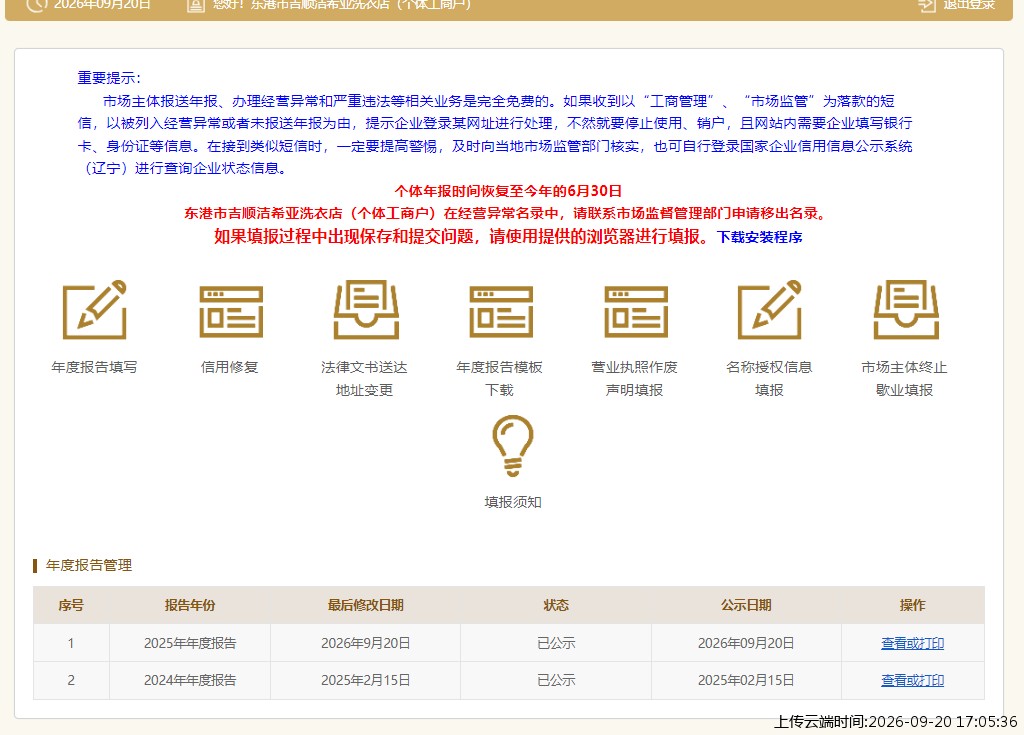Click the 重要提示 heading

(108, 78)
